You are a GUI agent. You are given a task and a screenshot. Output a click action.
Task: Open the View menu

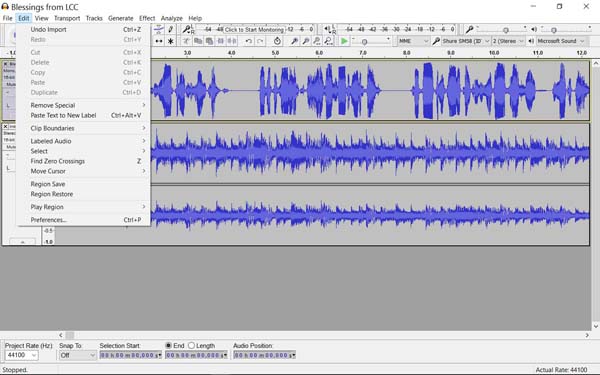[x=41, y=18]
